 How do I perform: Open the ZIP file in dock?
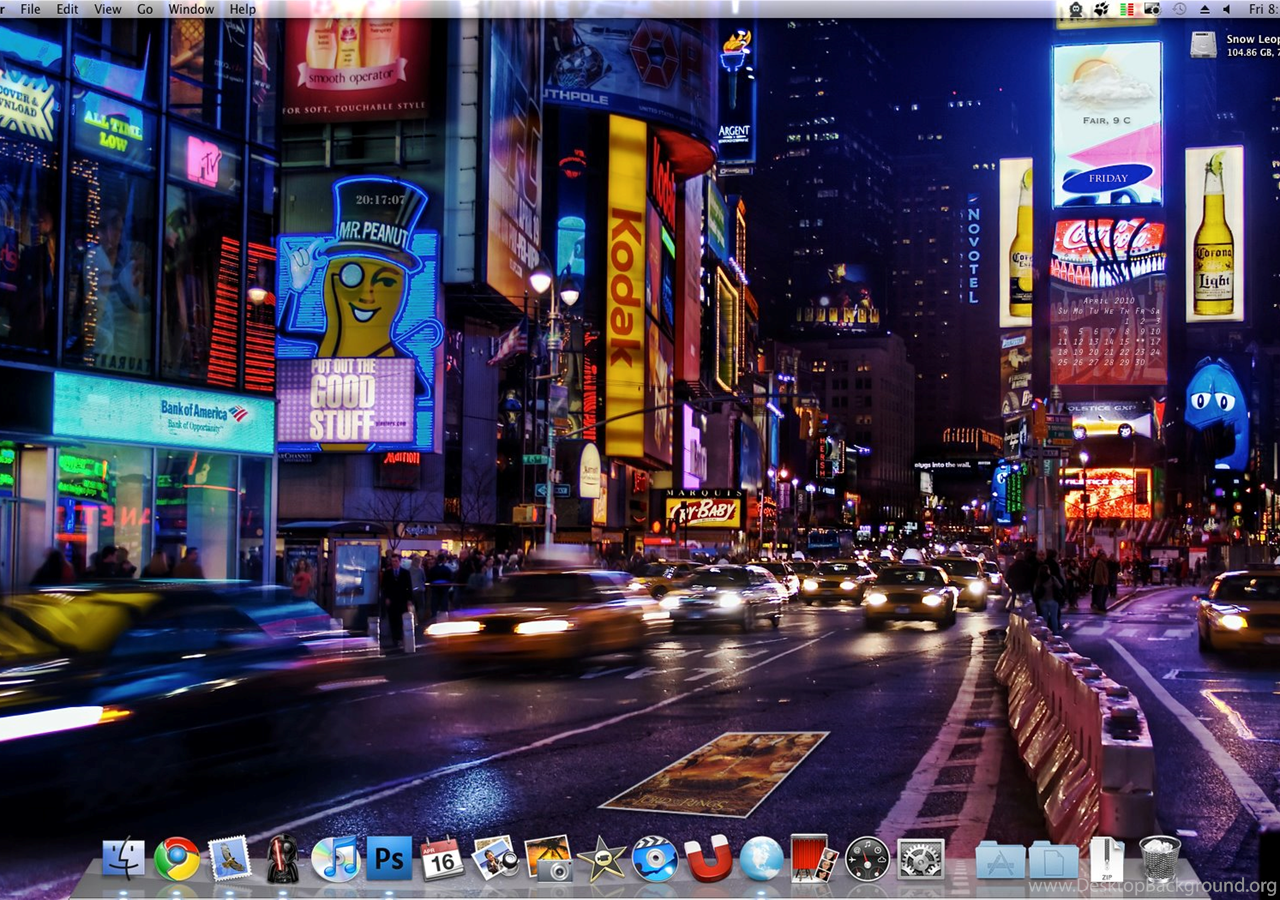(x=1107, y=859)
